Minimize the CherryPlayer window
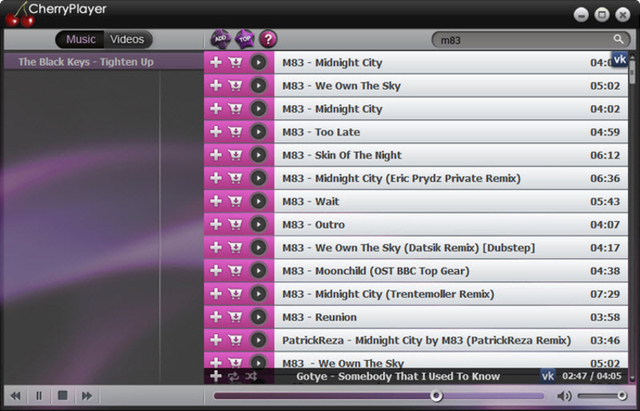Screen dimensions: 640x411 click(x=581, y=15)
